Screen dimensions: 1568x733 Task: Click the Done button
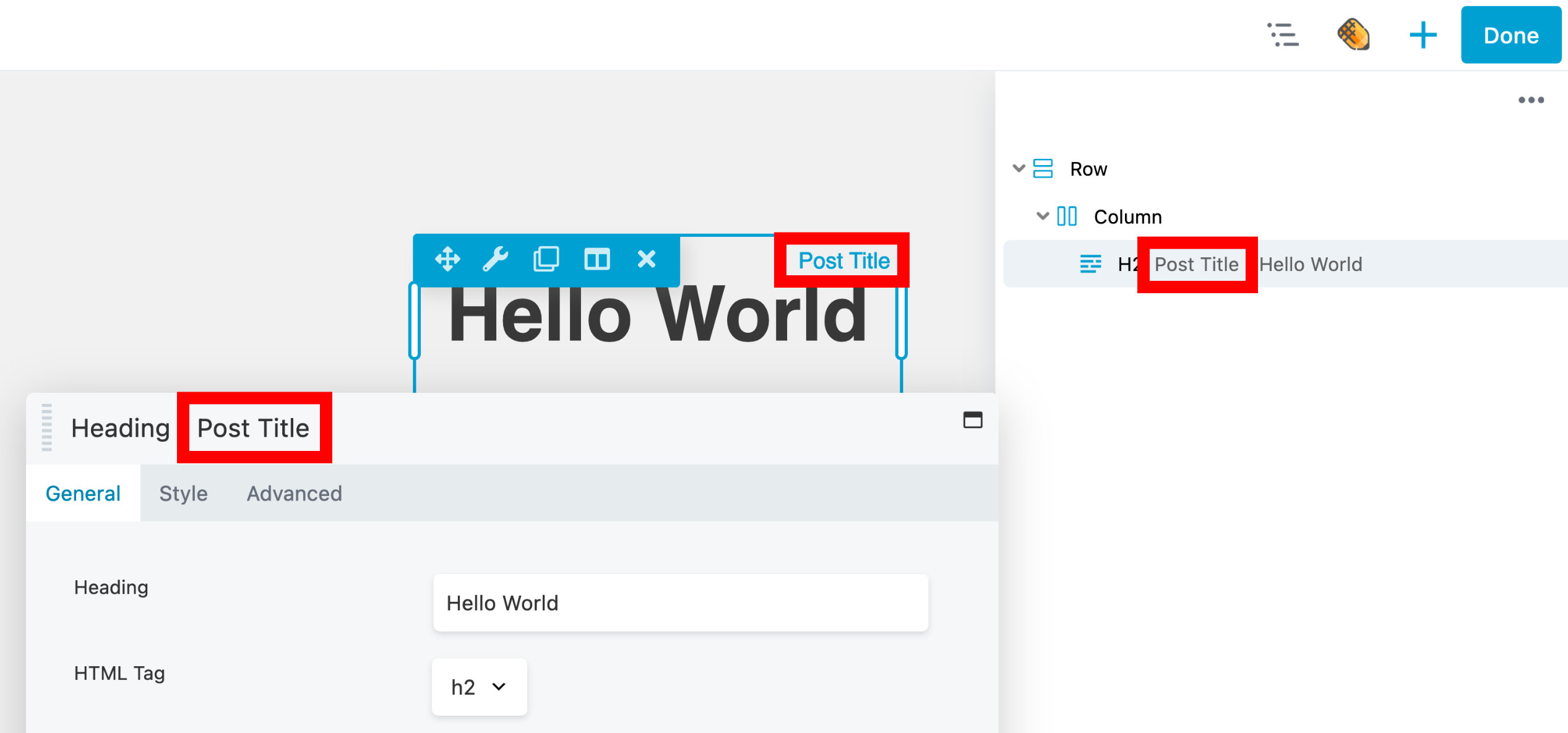click(1510, 35)
